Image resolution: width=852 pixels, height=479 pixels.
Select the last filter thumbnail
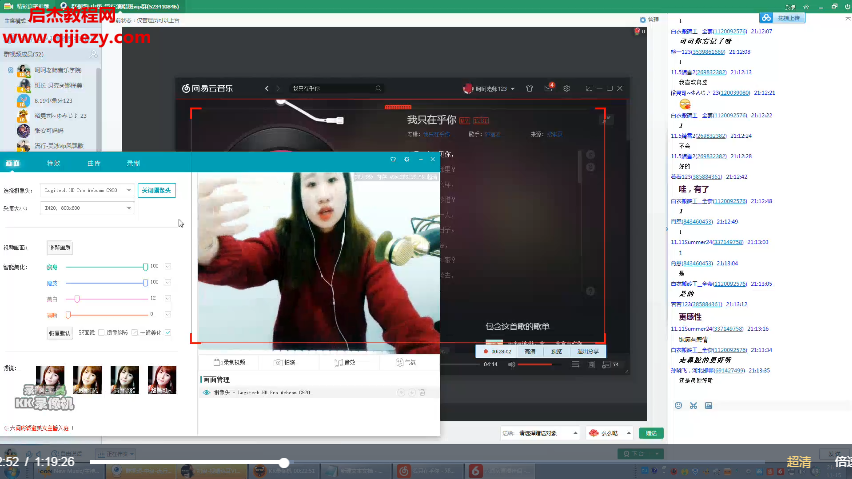(162, 380)
